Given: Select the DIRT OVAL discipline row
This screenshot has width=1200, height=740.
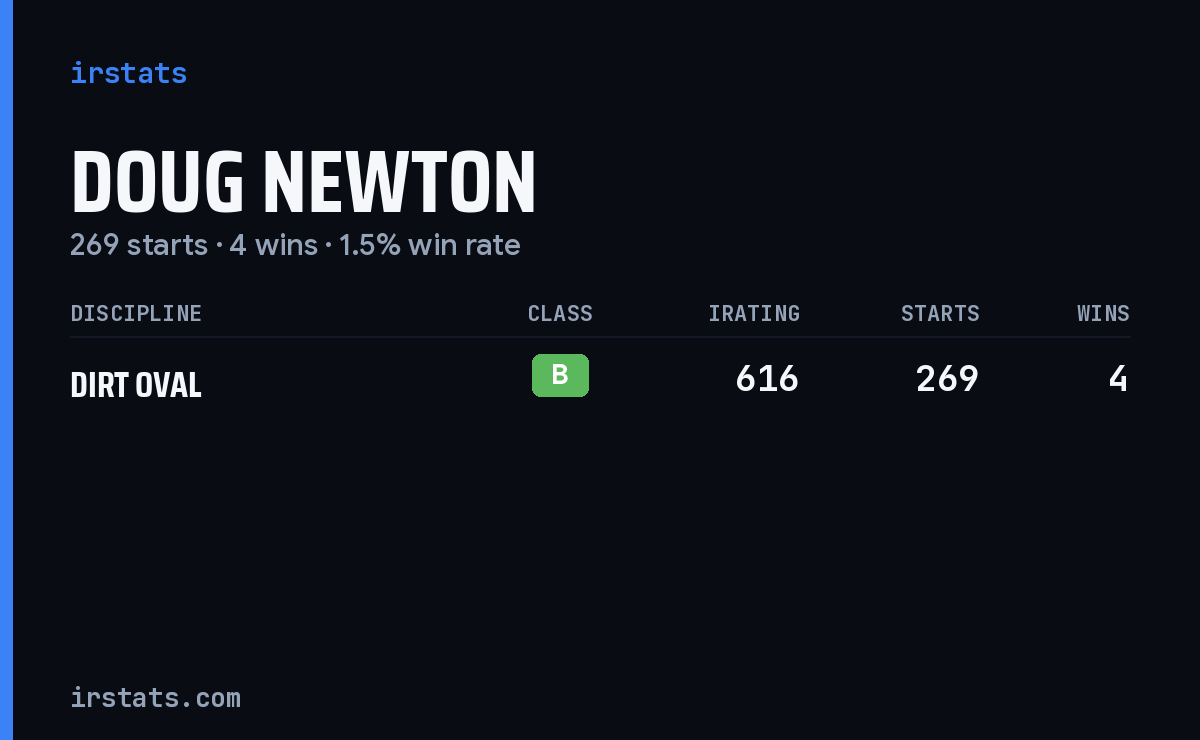Looking at the screenshot, I should (600, 380).
